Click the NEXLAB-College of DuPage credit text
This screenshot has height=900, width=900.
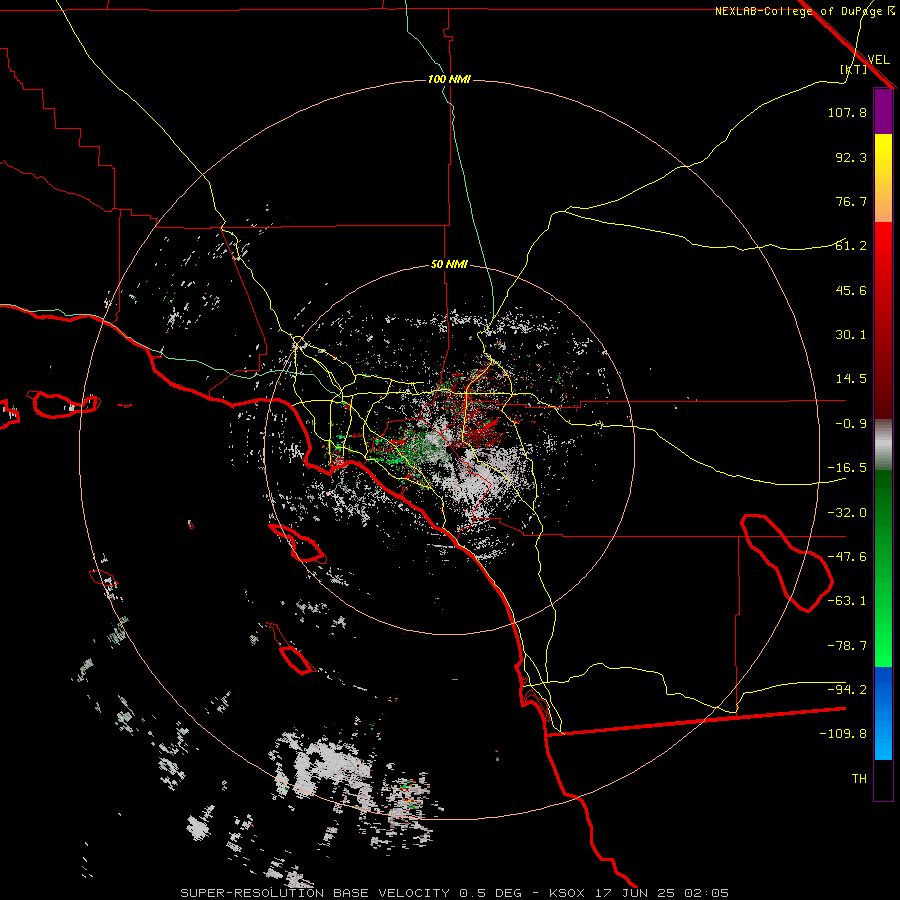click(x=805, y=11)
